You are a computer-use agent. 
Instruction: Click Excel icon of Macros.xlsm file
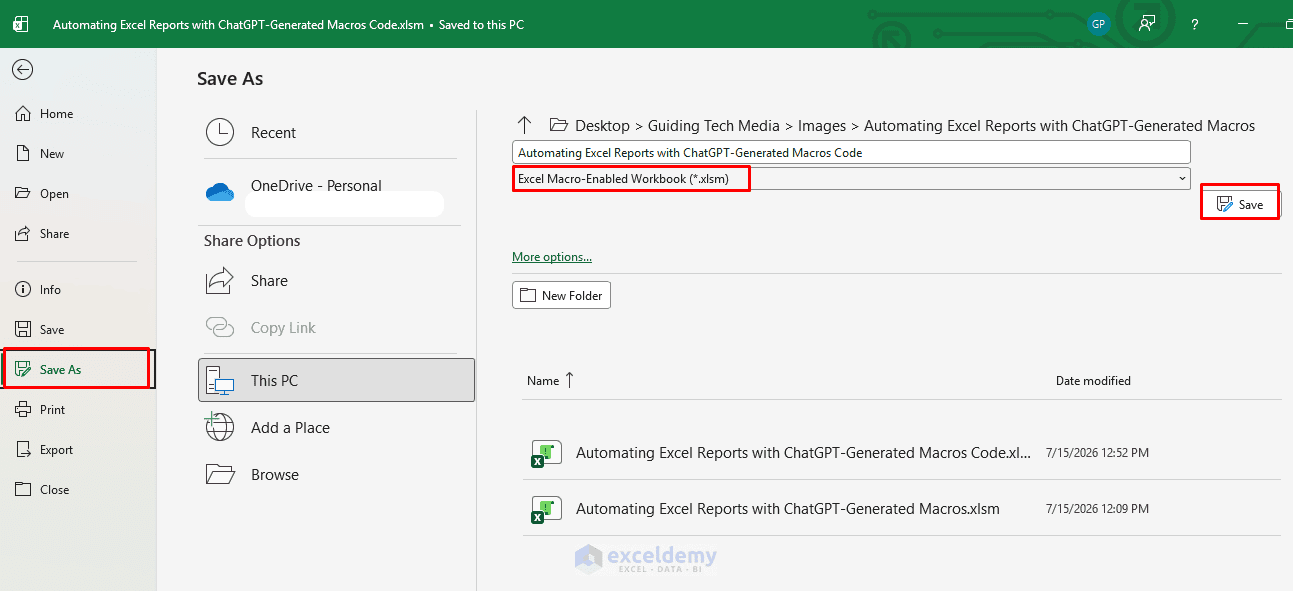(545, 510)
